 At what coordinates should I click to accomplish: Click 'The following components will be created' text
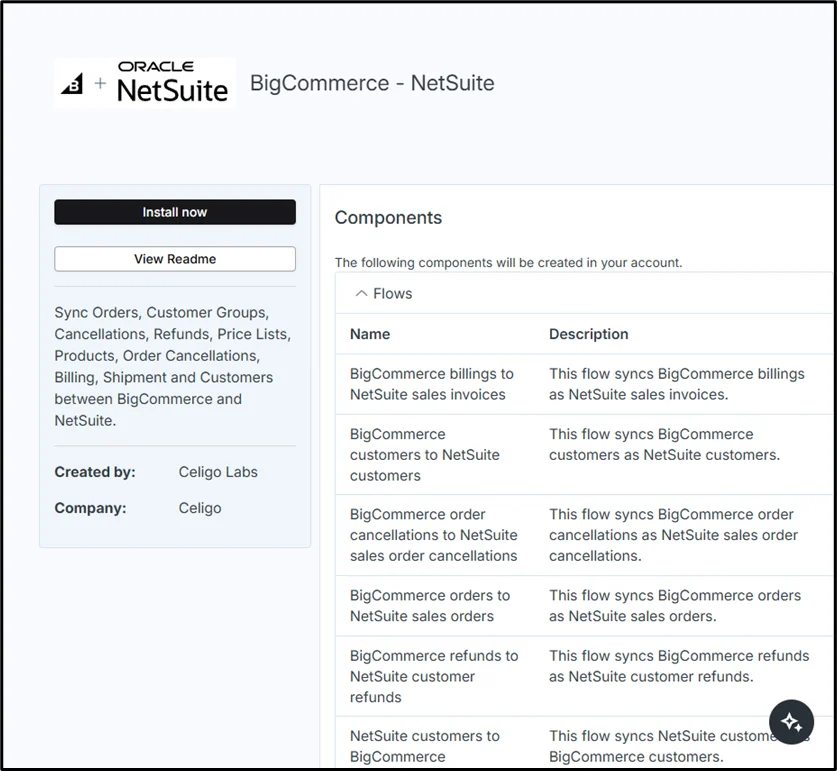pyautogui.click(x=508, y=263)
